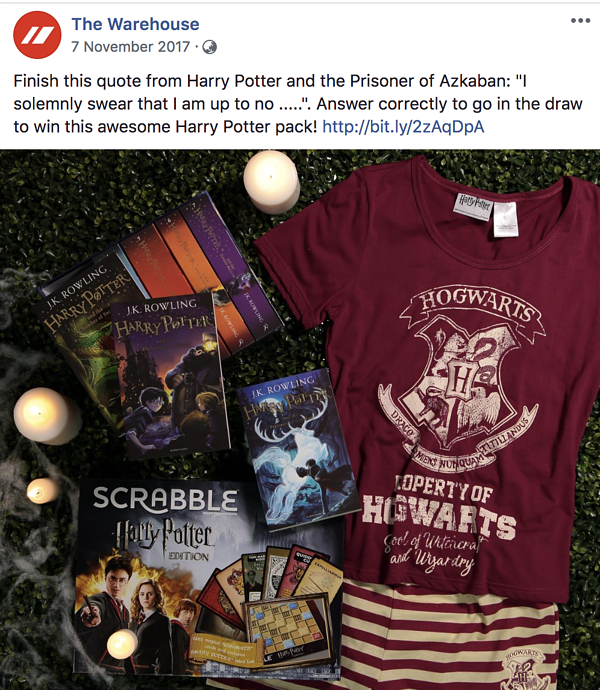Click the Philosopher's Stone book with Hagrid
This screenshot has height=690, width=600.
point(170,374)
